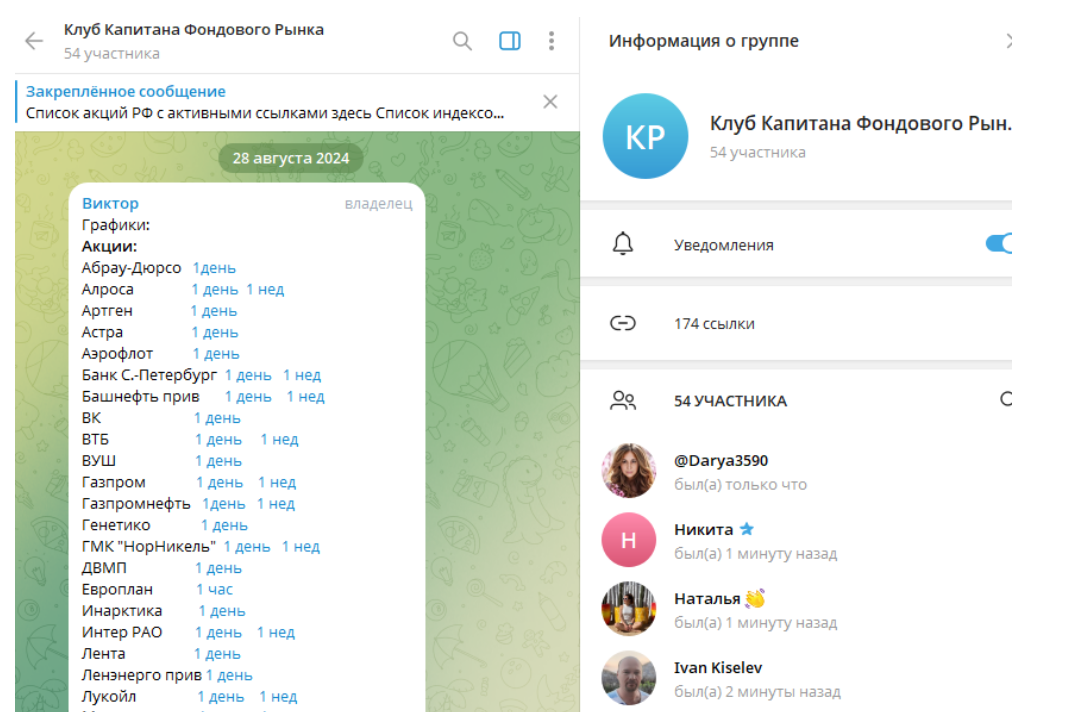
Task: Open the Интер РАО 1 нед link
Action: [x=276, y=632]
